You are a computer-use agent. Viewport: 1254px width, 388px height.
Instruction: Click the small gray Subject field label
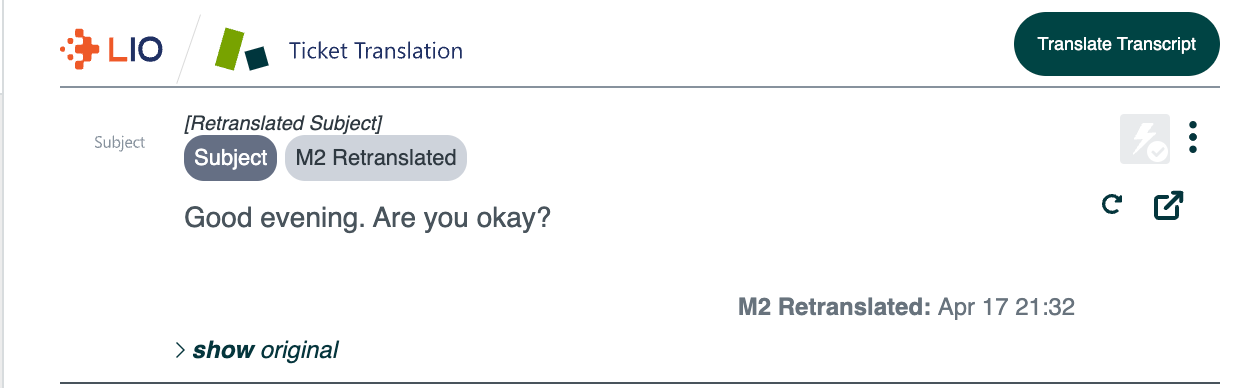click(x=120, y=142)
